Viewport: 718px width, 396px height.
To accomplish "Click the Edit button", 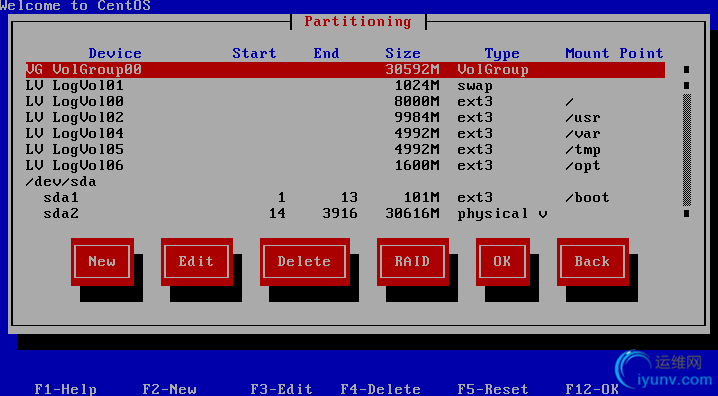I will click(196, 261).
